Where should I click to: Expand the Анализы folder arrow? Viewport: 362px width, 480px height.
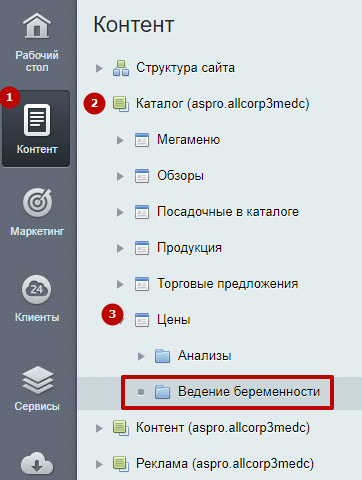click(x=141, y=356)
